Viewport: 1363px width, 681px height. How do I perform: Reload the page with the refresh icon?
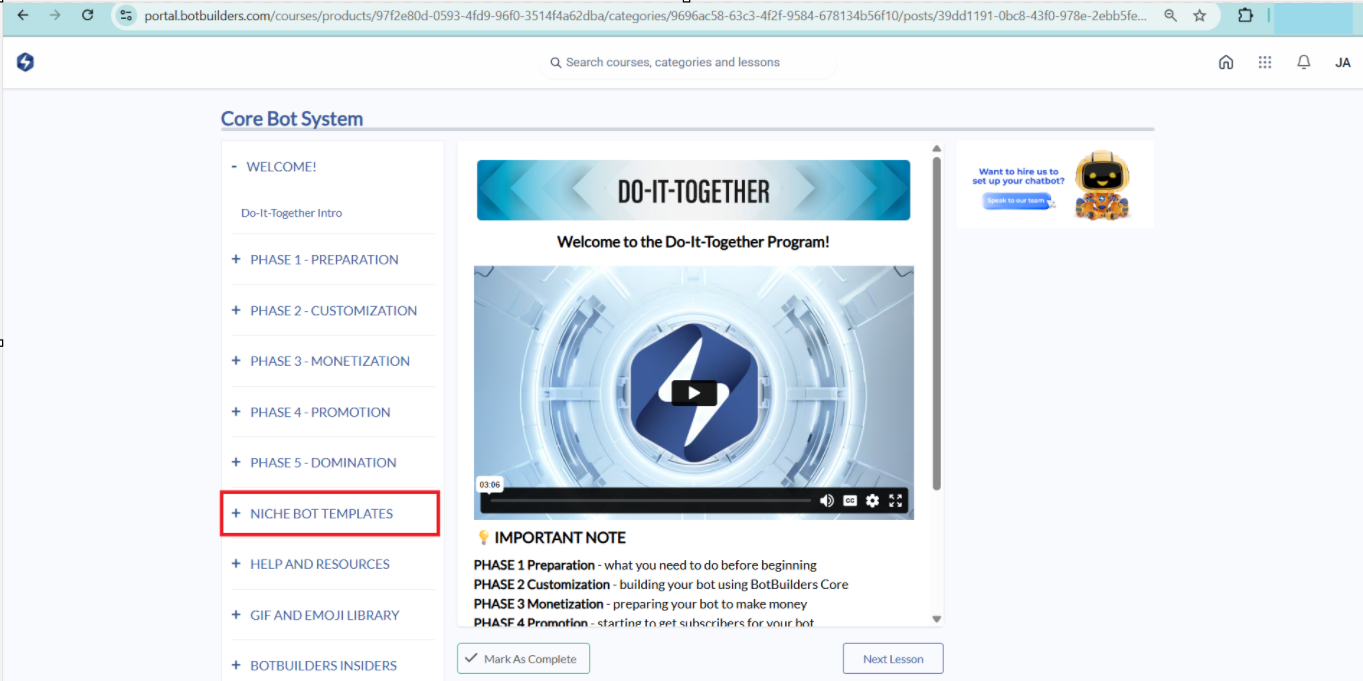(88, 15)
